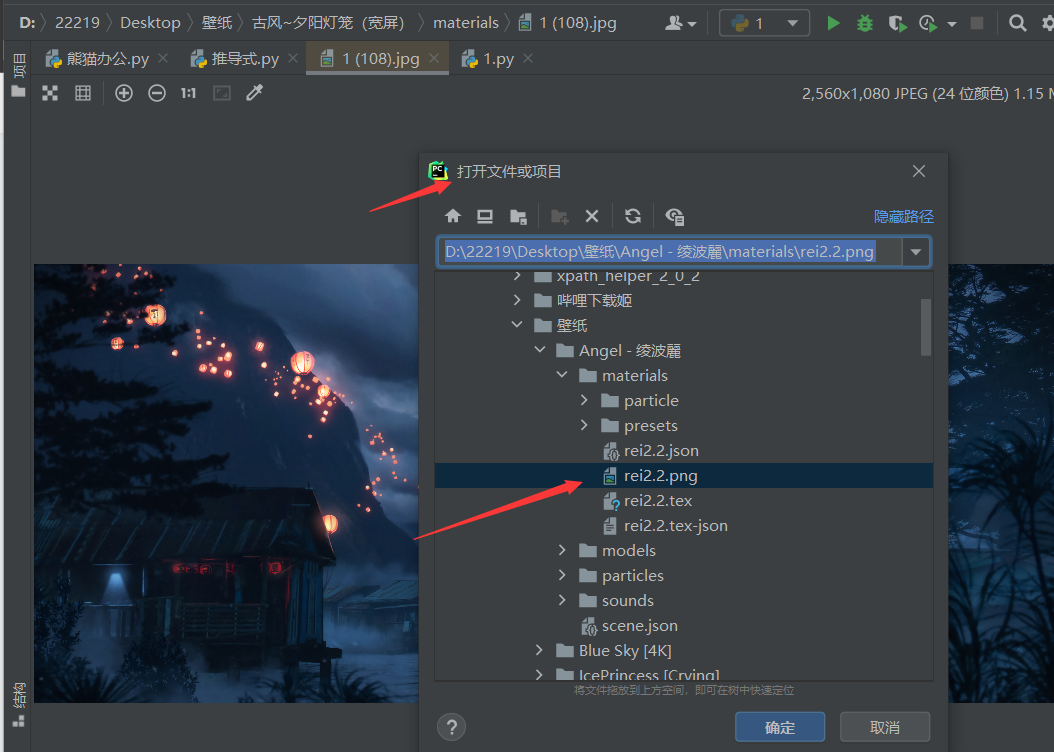Image resolution: width=1054 pixels, height=752 pixels.
Task: Click 确定 to confirm opening
Action: [x=780, y=727]
